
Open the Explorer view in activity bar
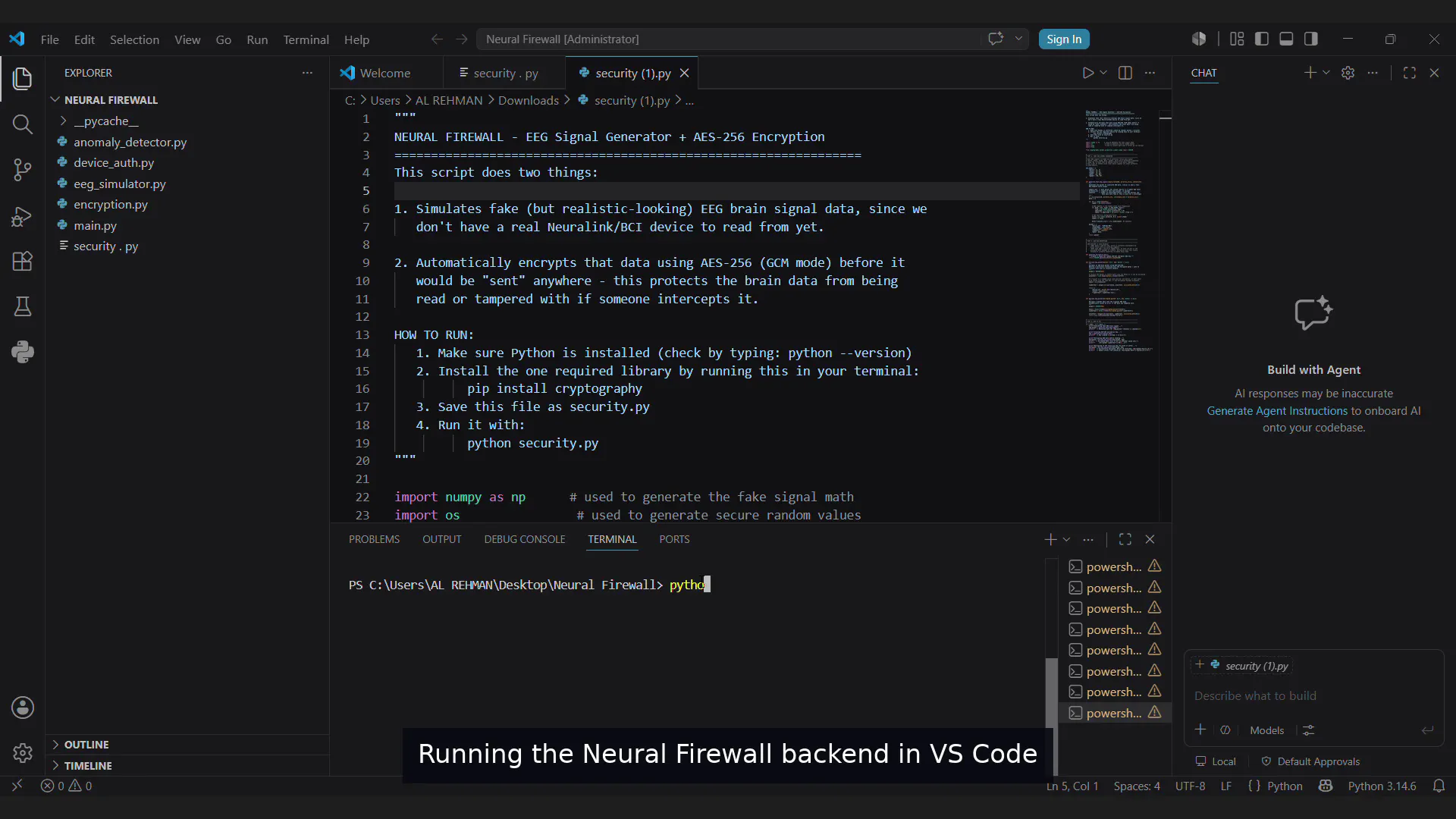click(23, 79)
